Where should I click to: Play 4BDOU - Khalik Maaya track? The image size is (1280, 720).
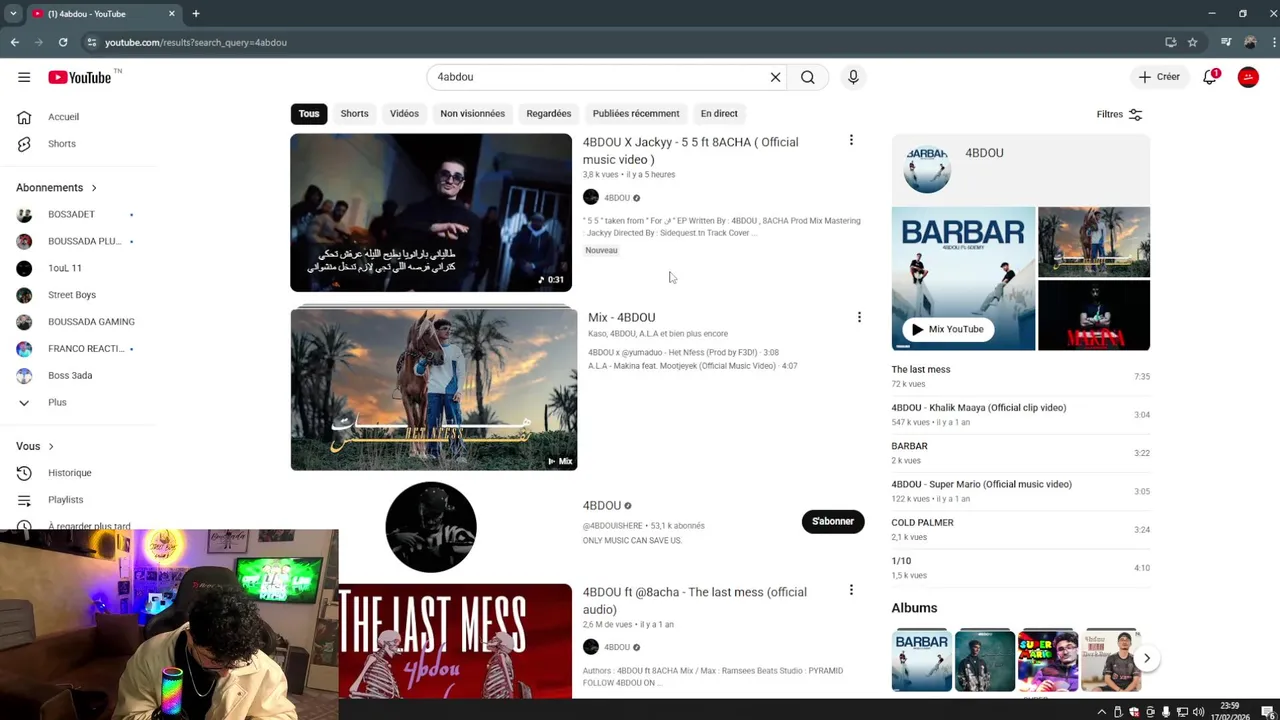tap(1020, 415)
